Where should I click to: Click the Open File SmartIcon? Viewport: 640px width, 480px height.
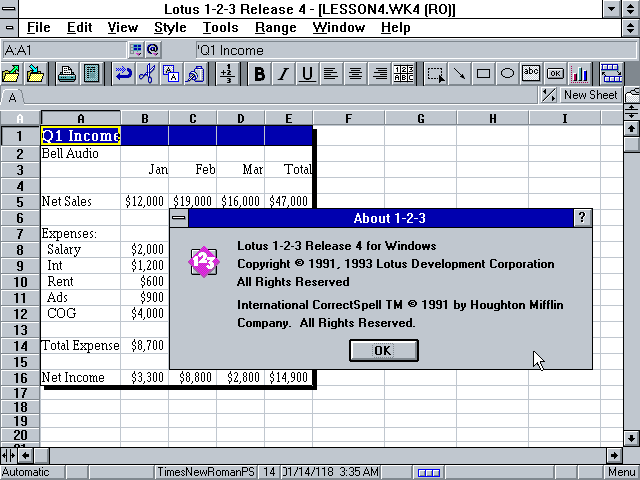(11, 74)
